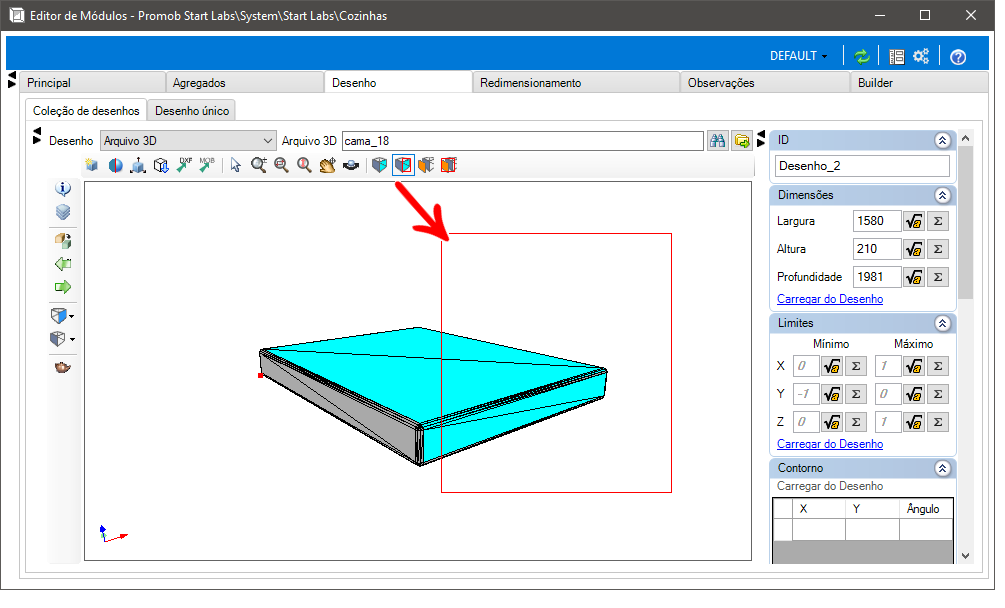Click the orange cube with red box
Screen dimensions: 1005x608
coord(449,165)
